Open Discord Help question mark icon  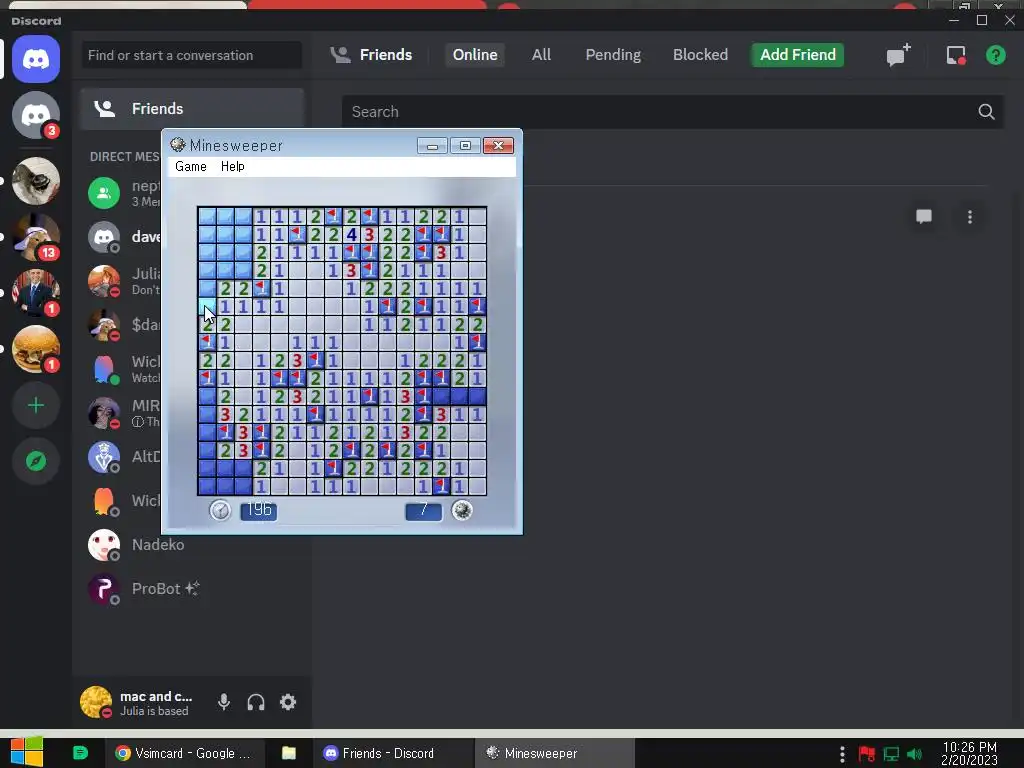click(x=995, y=55)
